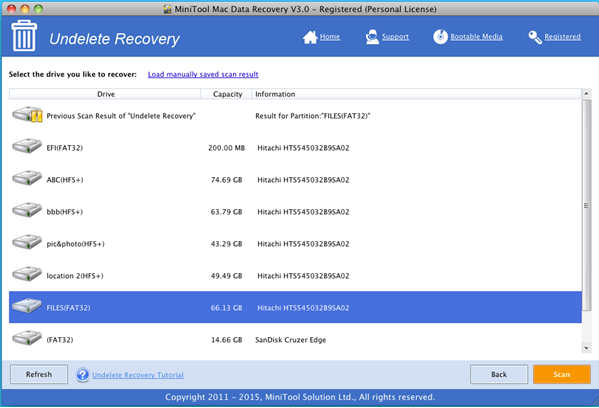Screen dimensions: 599x408
Task: Click the Back button
Action: (499, 374)
